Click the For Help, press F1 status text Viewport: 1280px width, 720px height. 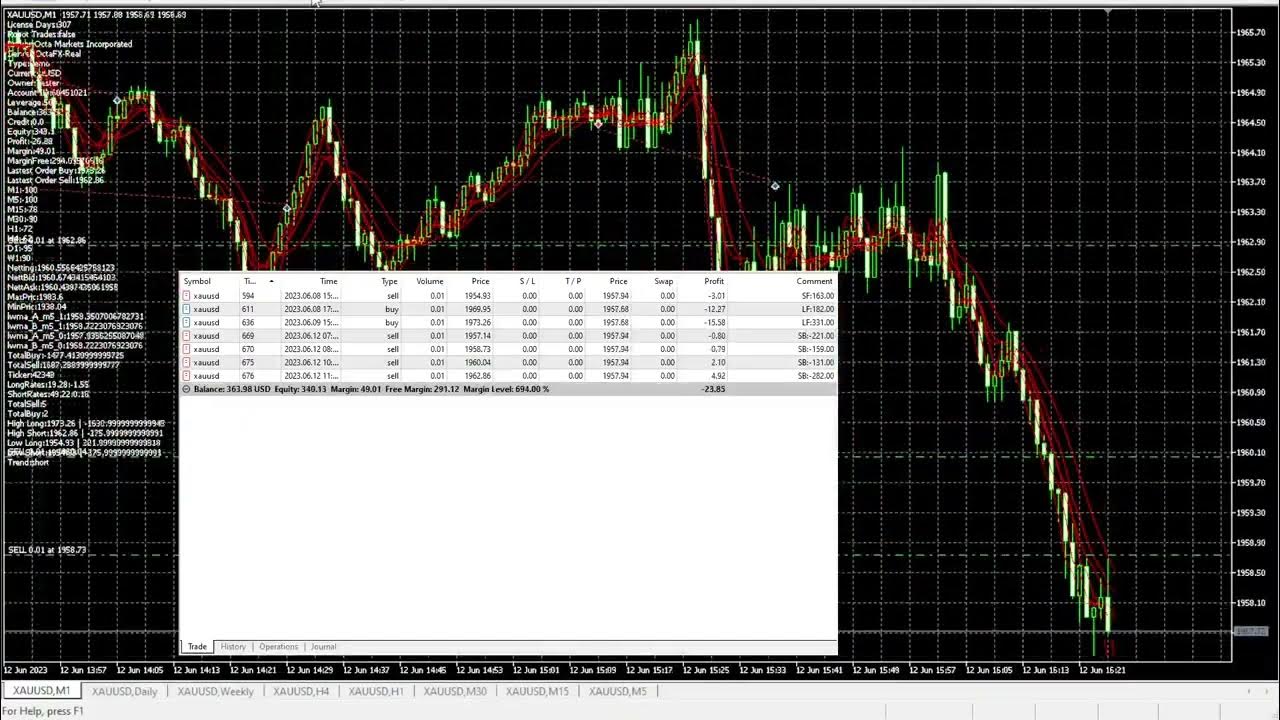pyautogui.click(x=43, y=711)
